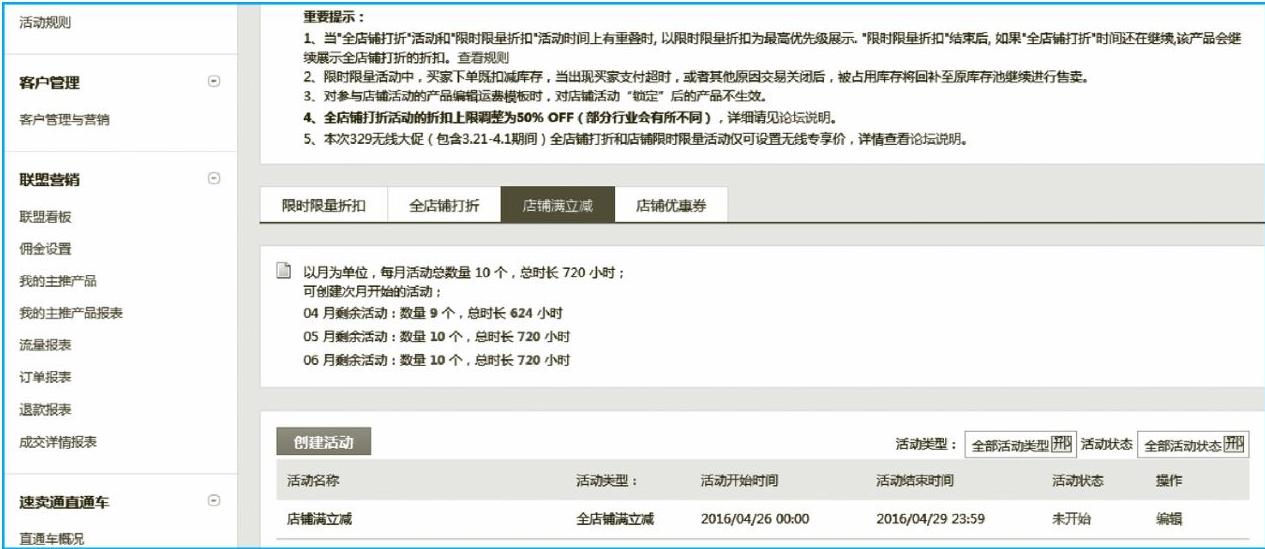This screenshot has height=549, width=1265.
Task: Click the 05 月剩余活动 line
Action: (437, 337)
